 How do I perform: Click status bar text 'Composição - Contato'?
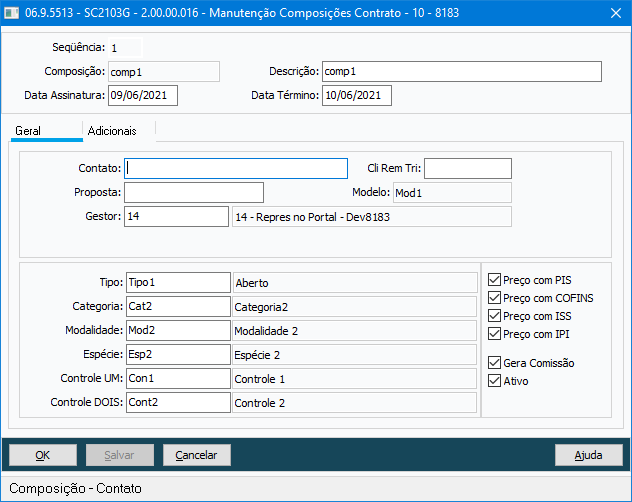[x=75, y=489]
